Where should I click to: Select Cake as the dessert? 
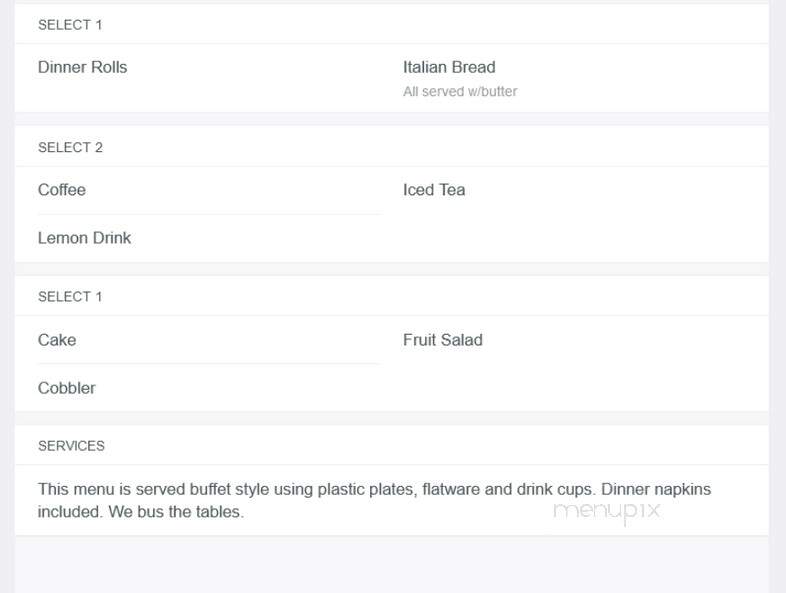(x=57, y=340)
